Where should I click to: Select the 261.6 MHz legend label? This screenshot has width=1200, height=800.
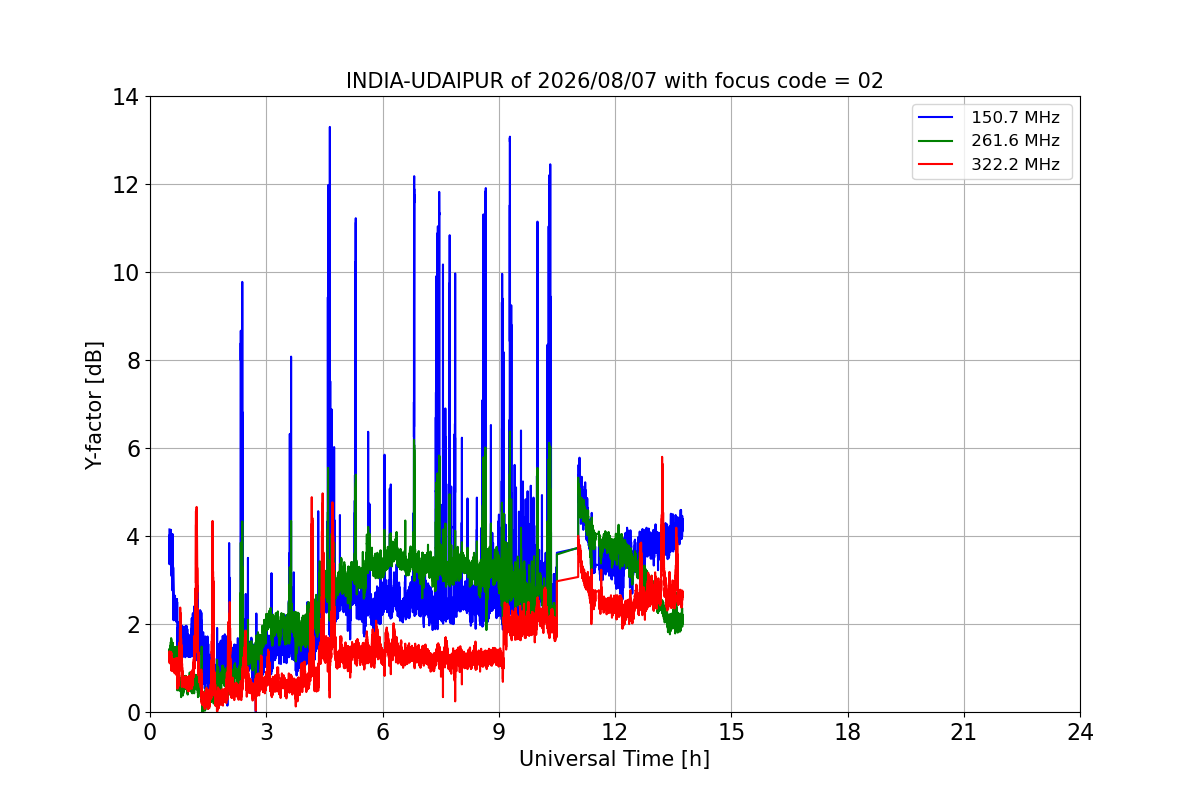point(1015,141)
